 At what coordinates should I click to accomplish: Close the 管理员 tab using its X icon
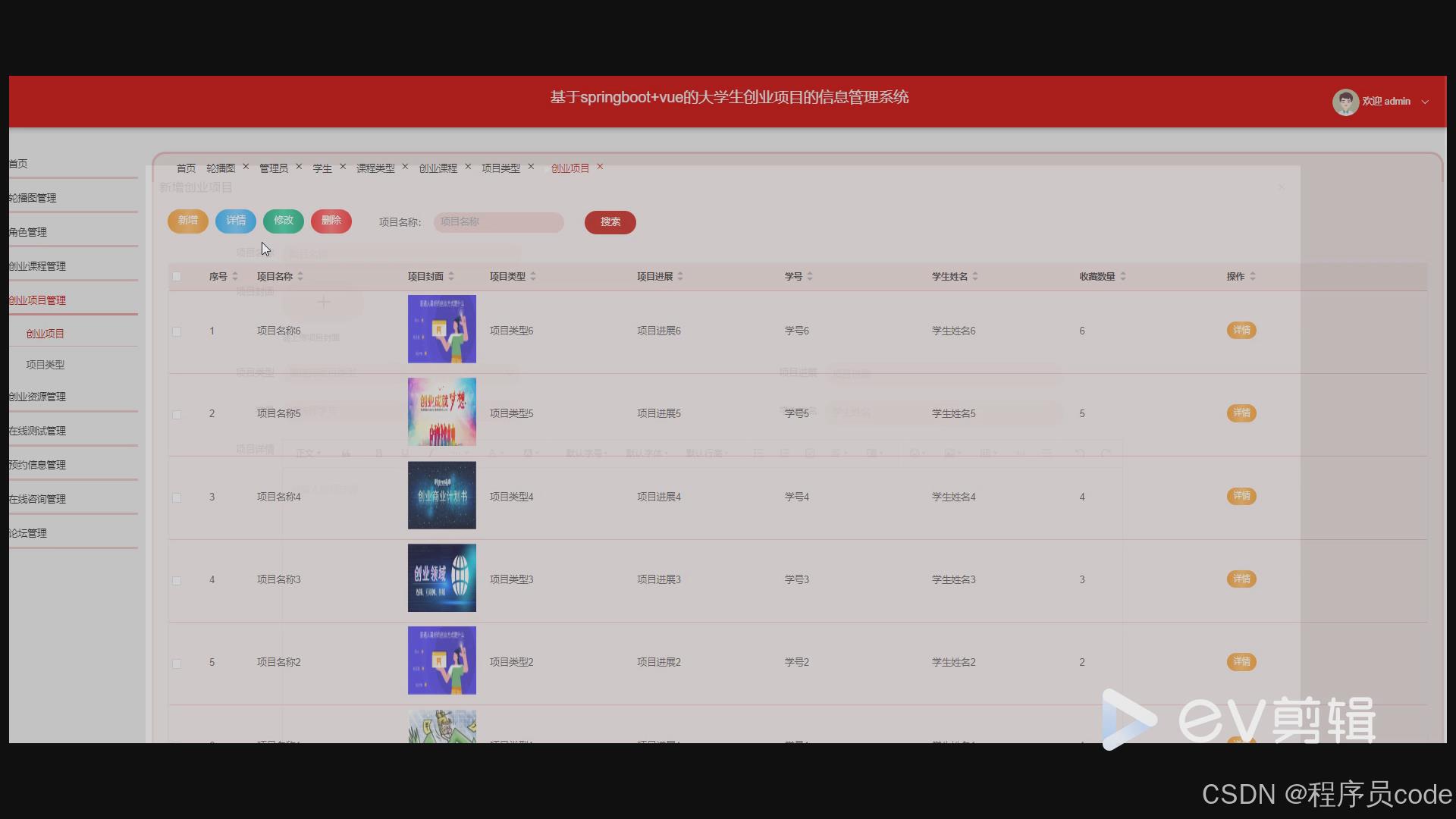tap(299, 167)
